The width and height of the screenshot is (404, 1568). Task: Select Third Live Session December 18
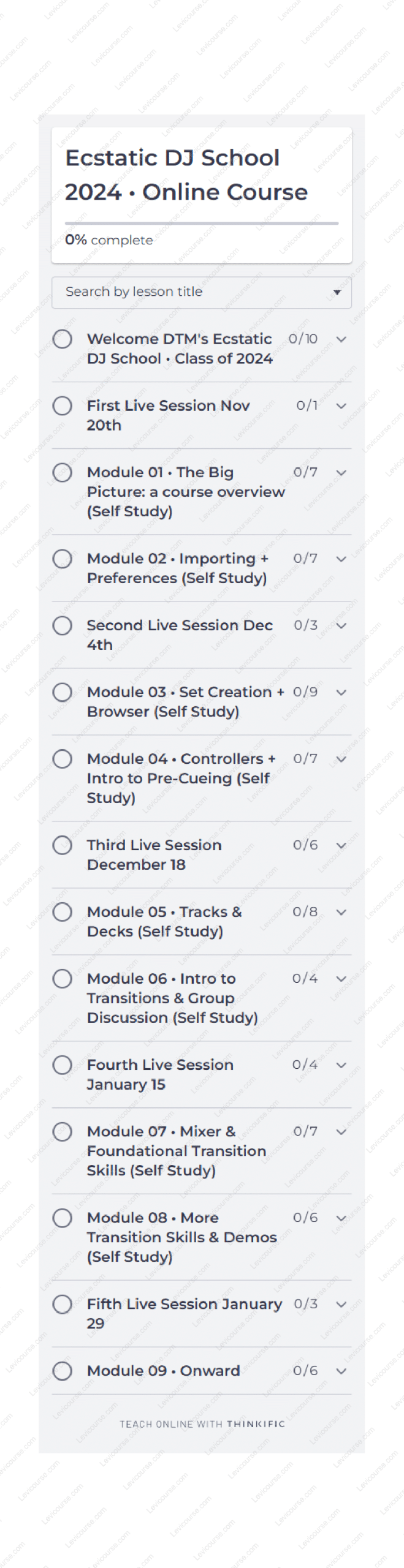pos(154,854)
